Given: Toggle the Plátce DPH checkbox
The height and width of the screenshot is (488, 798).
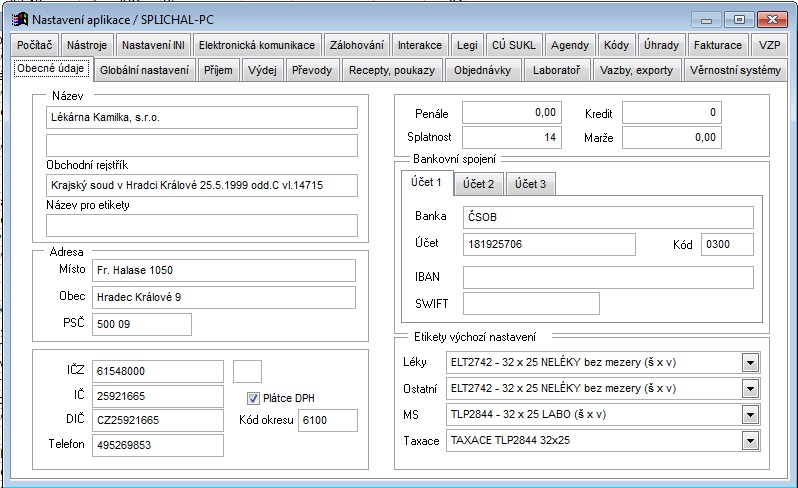Looking at the screenshot, I should pyautogui.click(x=253, y=397).
